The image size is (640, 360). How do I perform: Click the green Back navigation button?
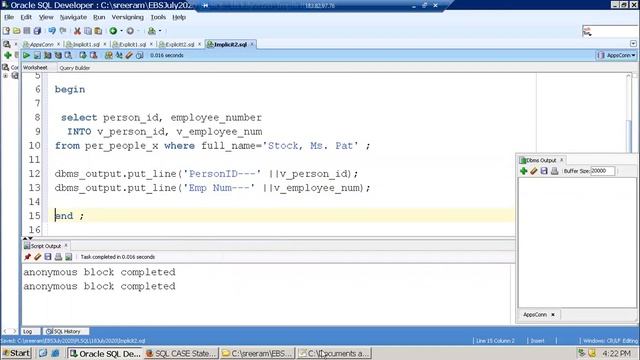click(113, 31)
